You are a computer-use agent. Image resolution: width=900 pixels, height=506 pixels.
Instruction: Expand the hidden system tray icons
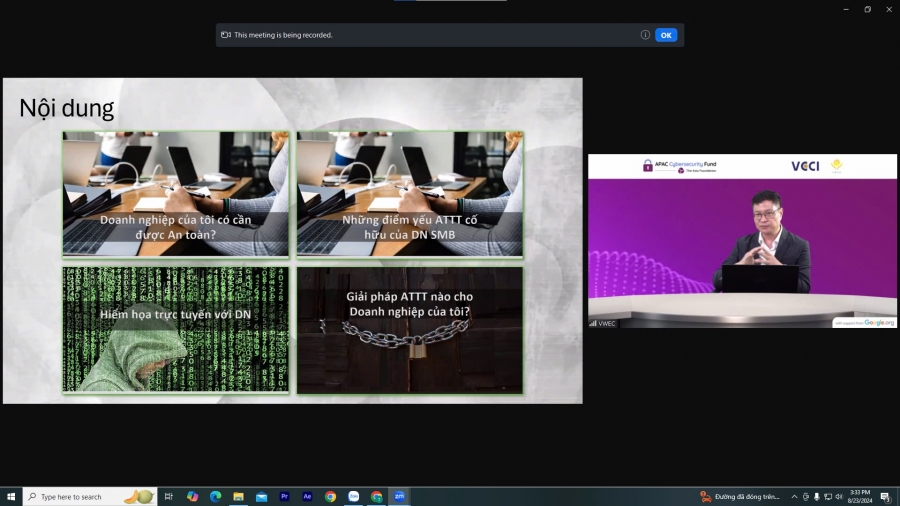pyautogui.click(x=794, y=496)
